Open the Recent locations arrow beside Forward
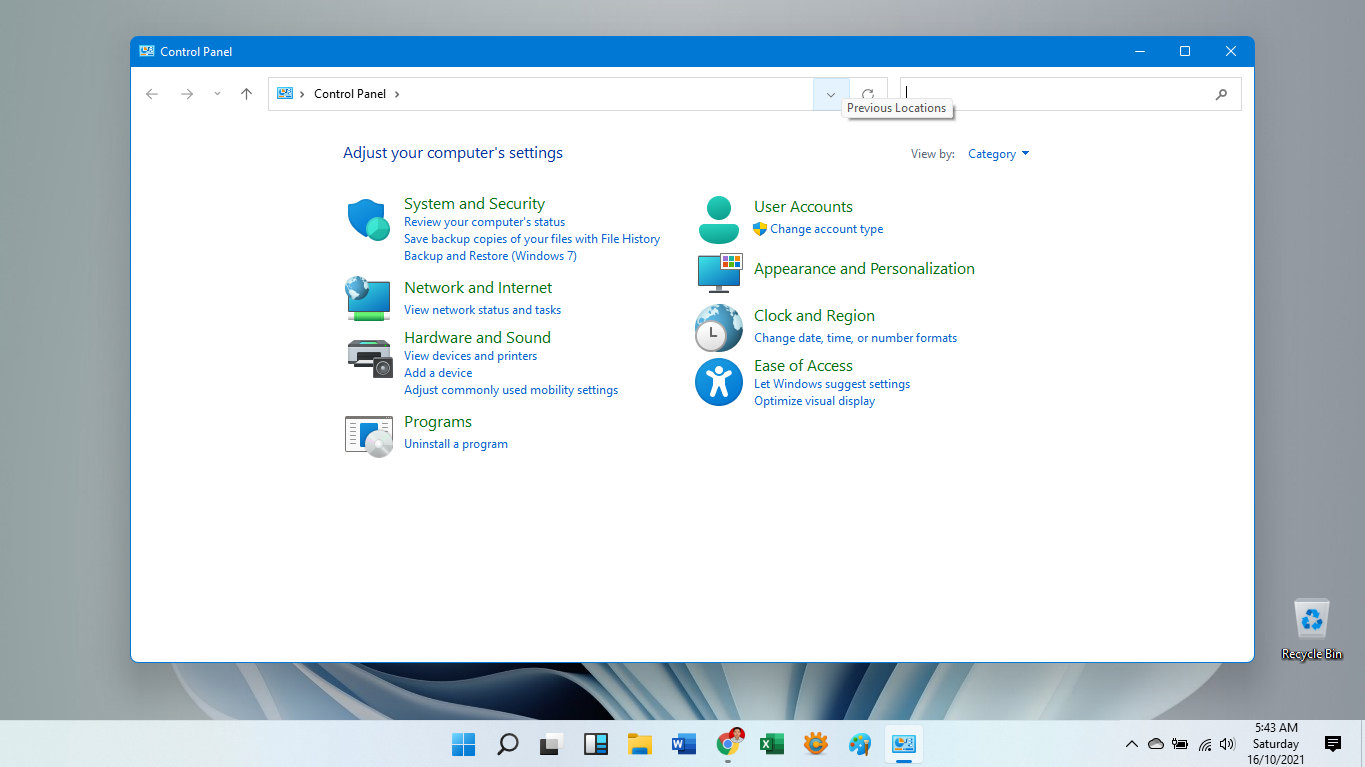 coord(217,94)
